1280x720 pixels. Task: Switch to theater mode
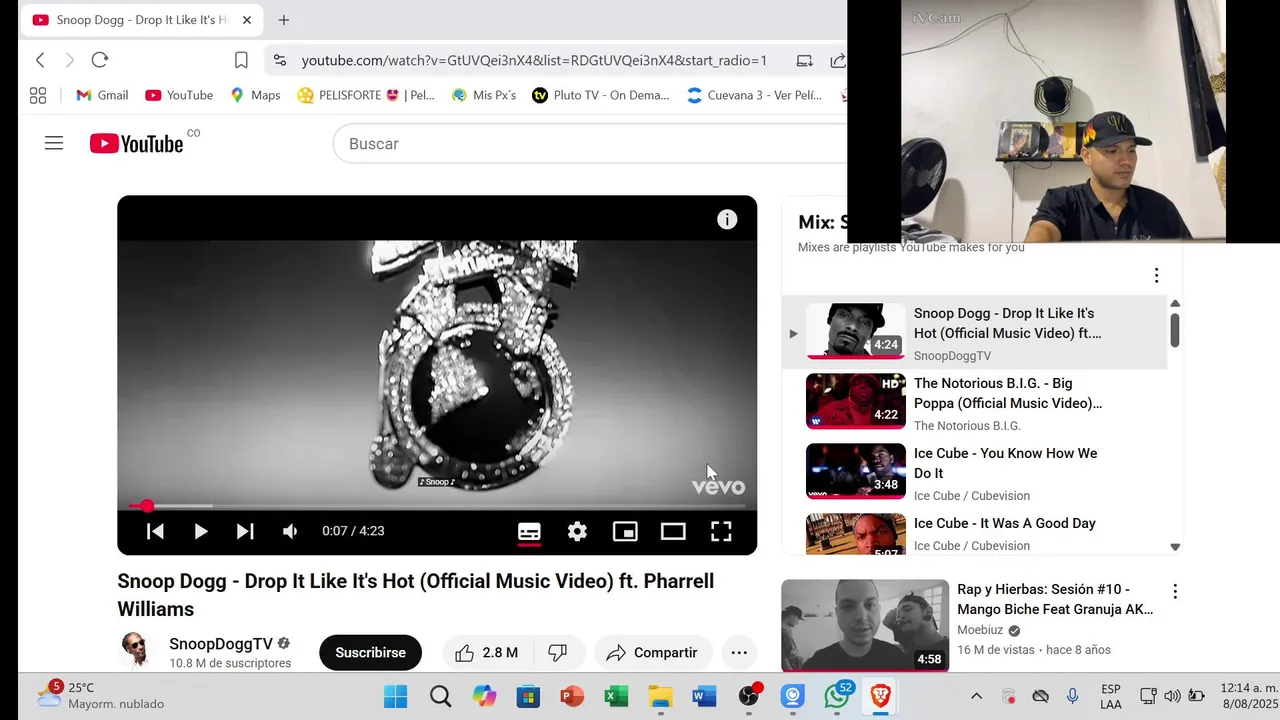(x=673, y=531)
